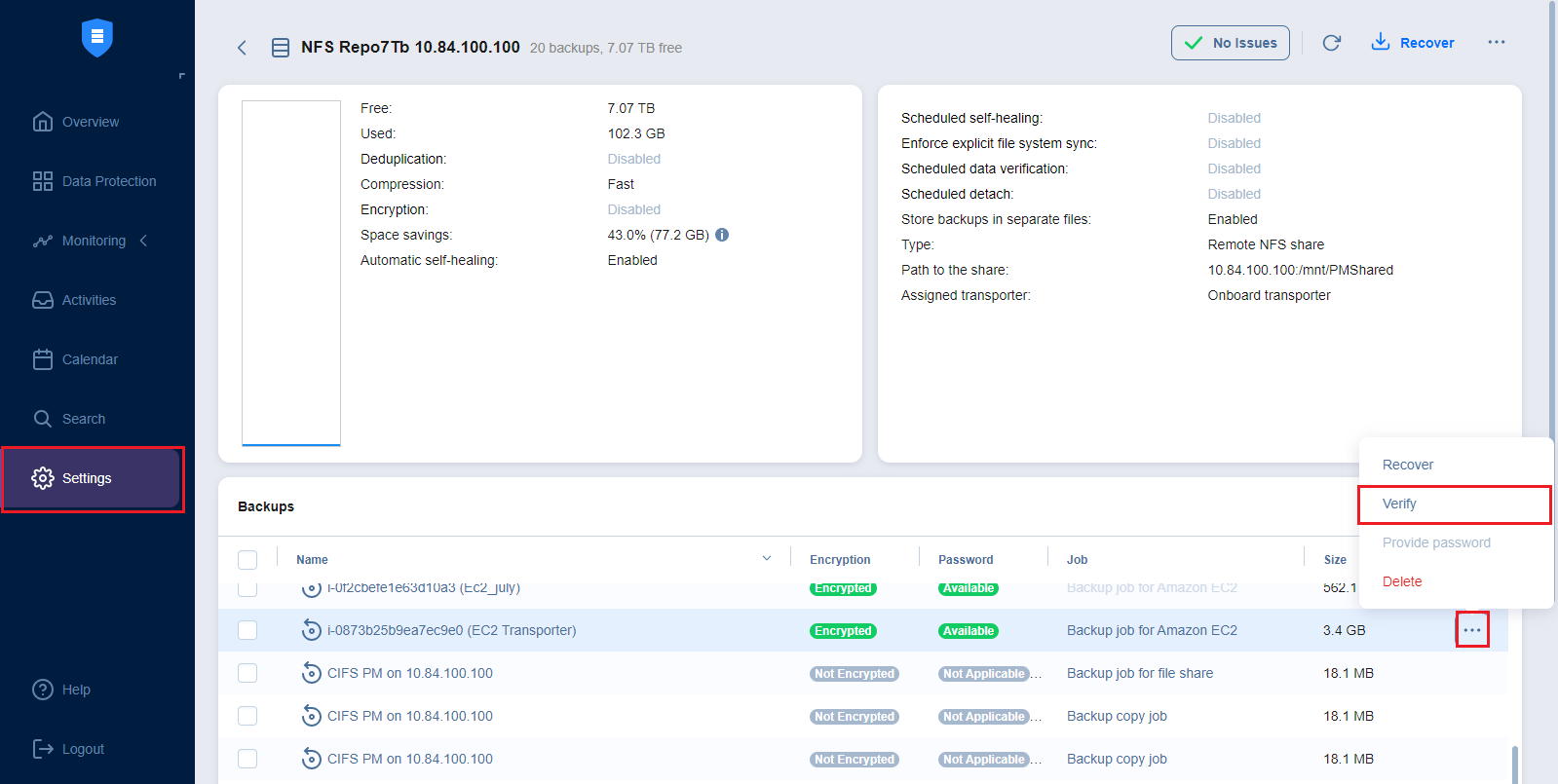Viewport: 1558px width, 784px height.
Task: Select Delete in the context menu
Action: click(x=1401, y=581)
